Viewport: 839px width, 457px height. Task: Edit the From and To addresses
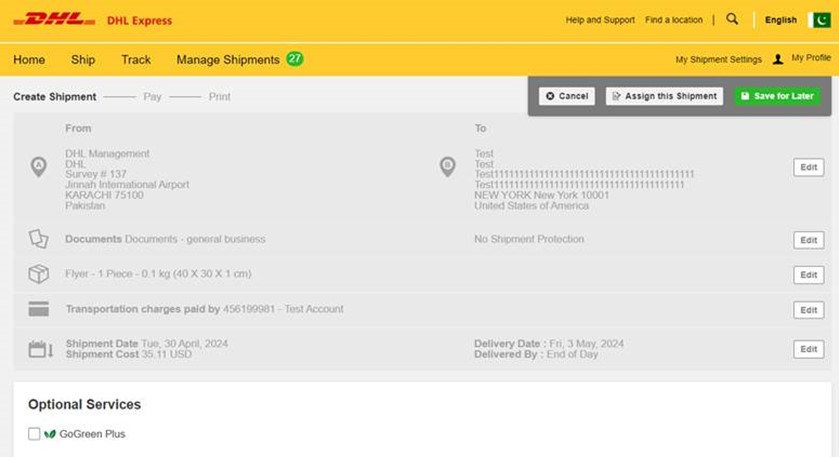pyautogui.click(x=809, y=167)
